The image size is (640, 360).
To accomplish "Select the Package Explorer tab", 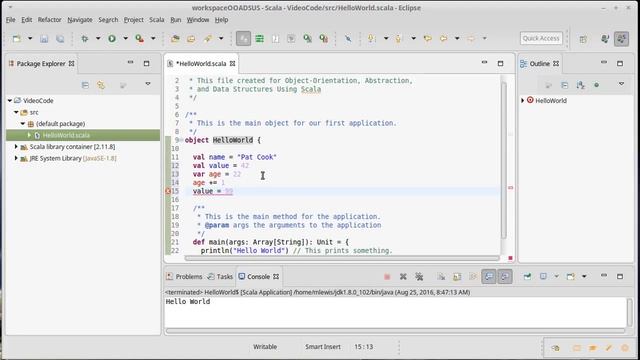I will tap(41, 64).
